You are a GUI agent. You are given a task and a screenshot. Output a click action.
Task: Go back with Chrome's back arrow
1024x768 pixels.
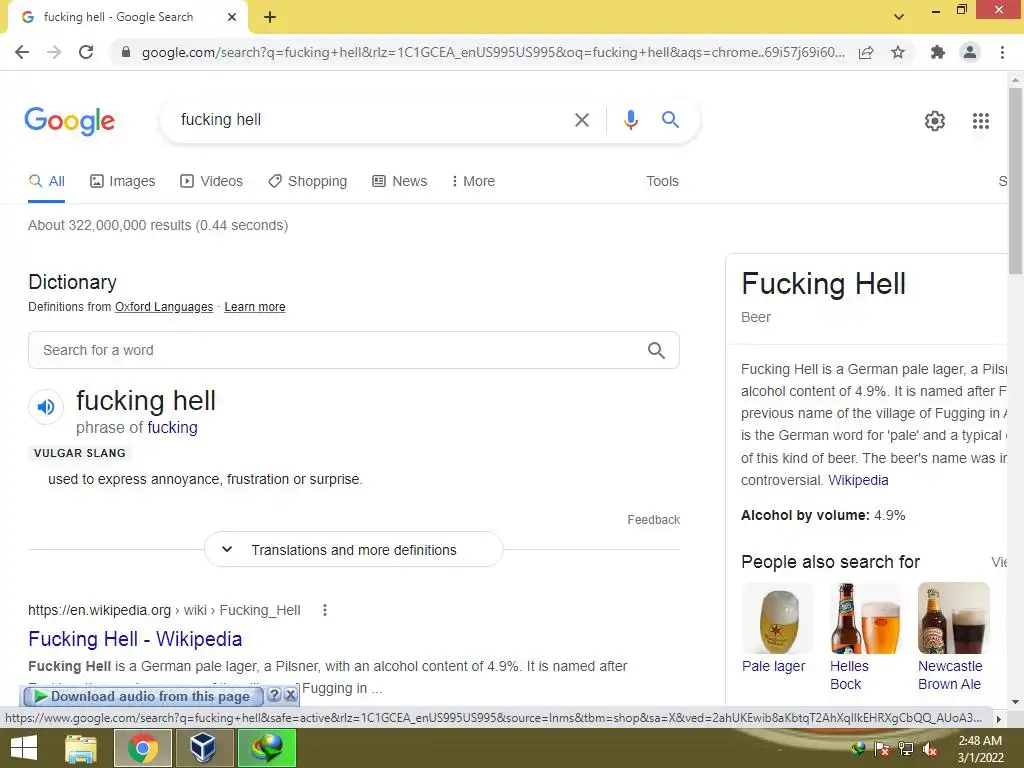[x=22, y=52]
